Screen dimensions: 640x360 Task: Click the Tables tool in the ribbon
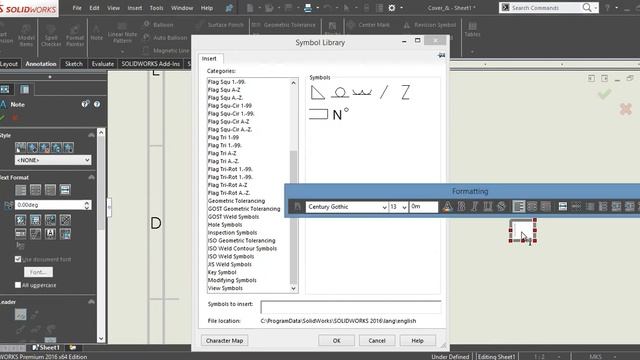[472, 30]
